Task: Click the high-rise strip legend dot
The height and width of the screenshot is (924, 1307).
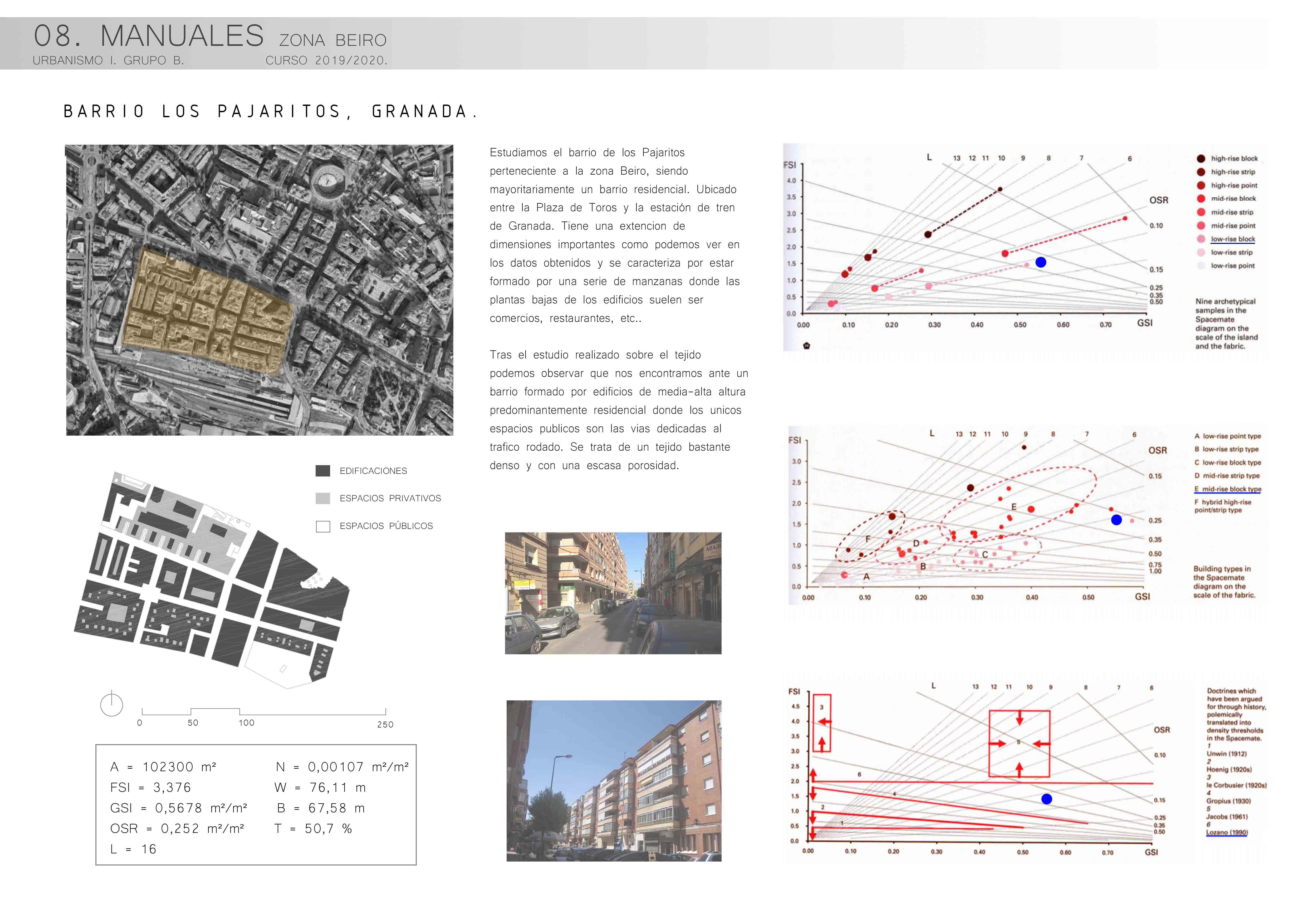Action: [x=1201, y=172]
